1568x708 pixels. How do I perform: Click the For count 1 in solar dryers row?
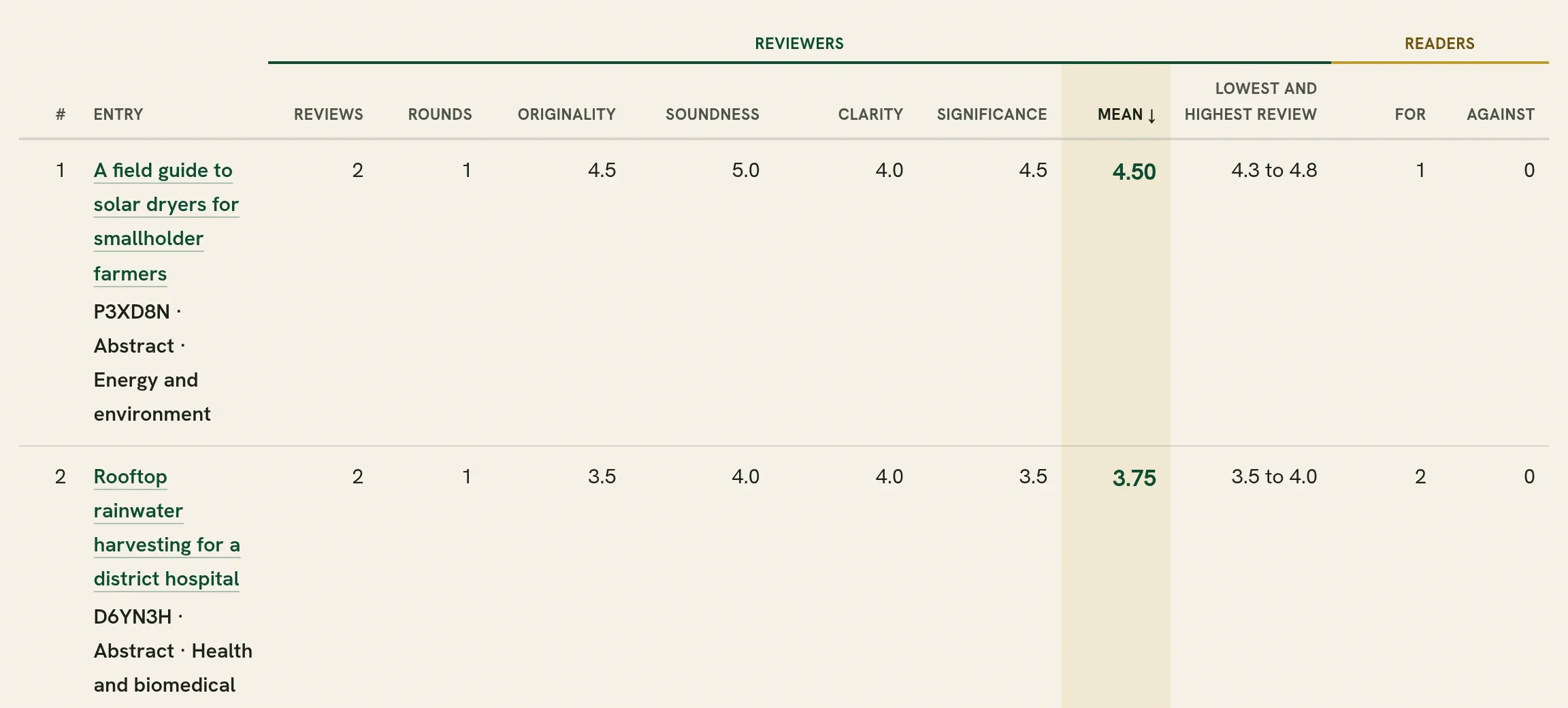pos(1420,170)
